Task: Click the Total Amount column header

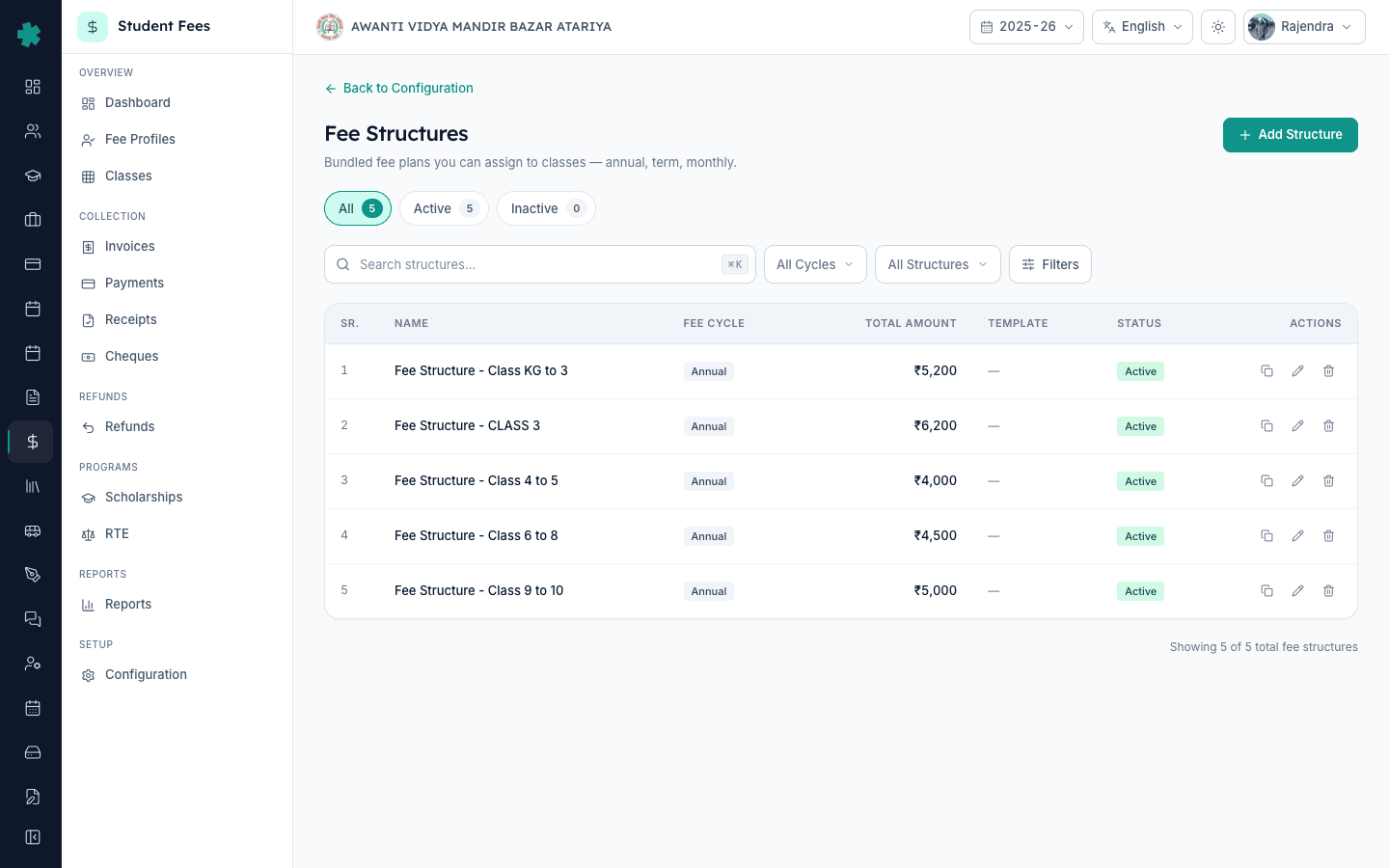Action: [911, 324]
